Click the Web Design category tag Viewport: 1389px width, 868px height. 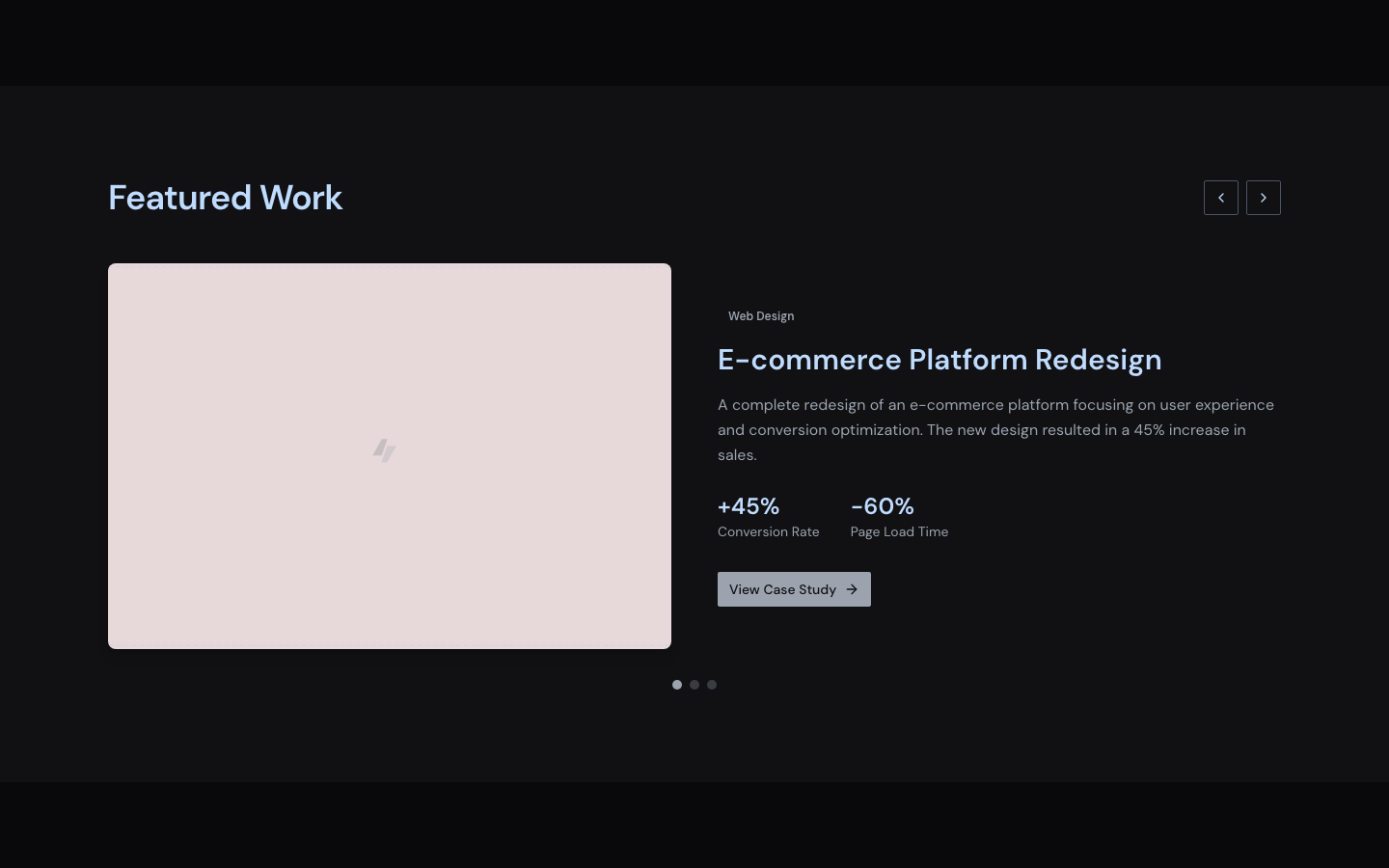point(761,315)
